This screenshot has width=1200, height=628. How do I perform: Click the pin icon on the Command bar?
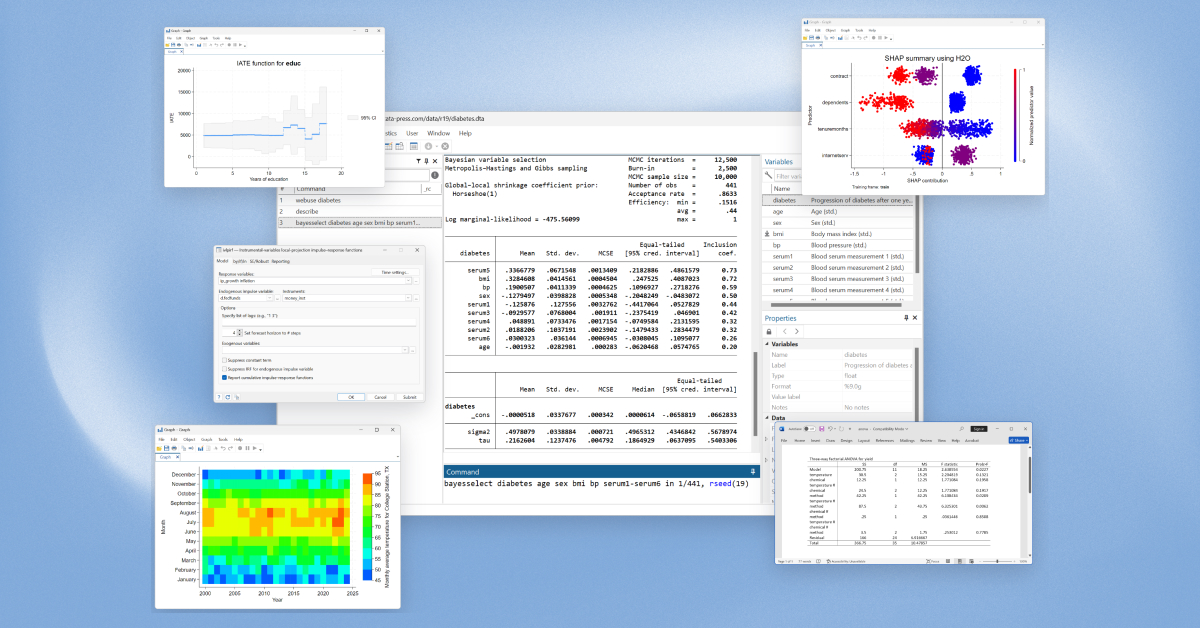click(x=752, y=471)
